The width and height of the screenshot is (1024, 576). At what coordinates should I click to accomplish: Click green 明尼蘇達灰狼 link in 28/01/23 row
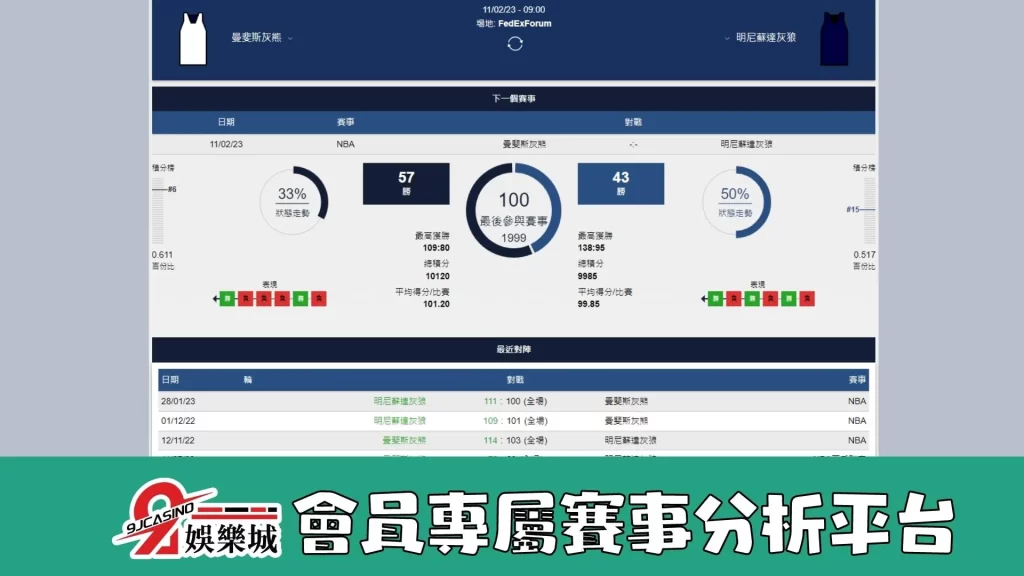pos(400,401)
